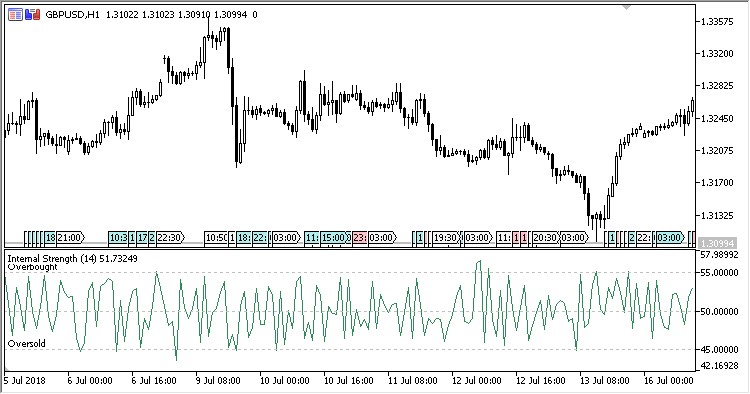Click the 55.00000 indicator level value
The height and width of the screenshot is (394, 750).
point(719,273)
